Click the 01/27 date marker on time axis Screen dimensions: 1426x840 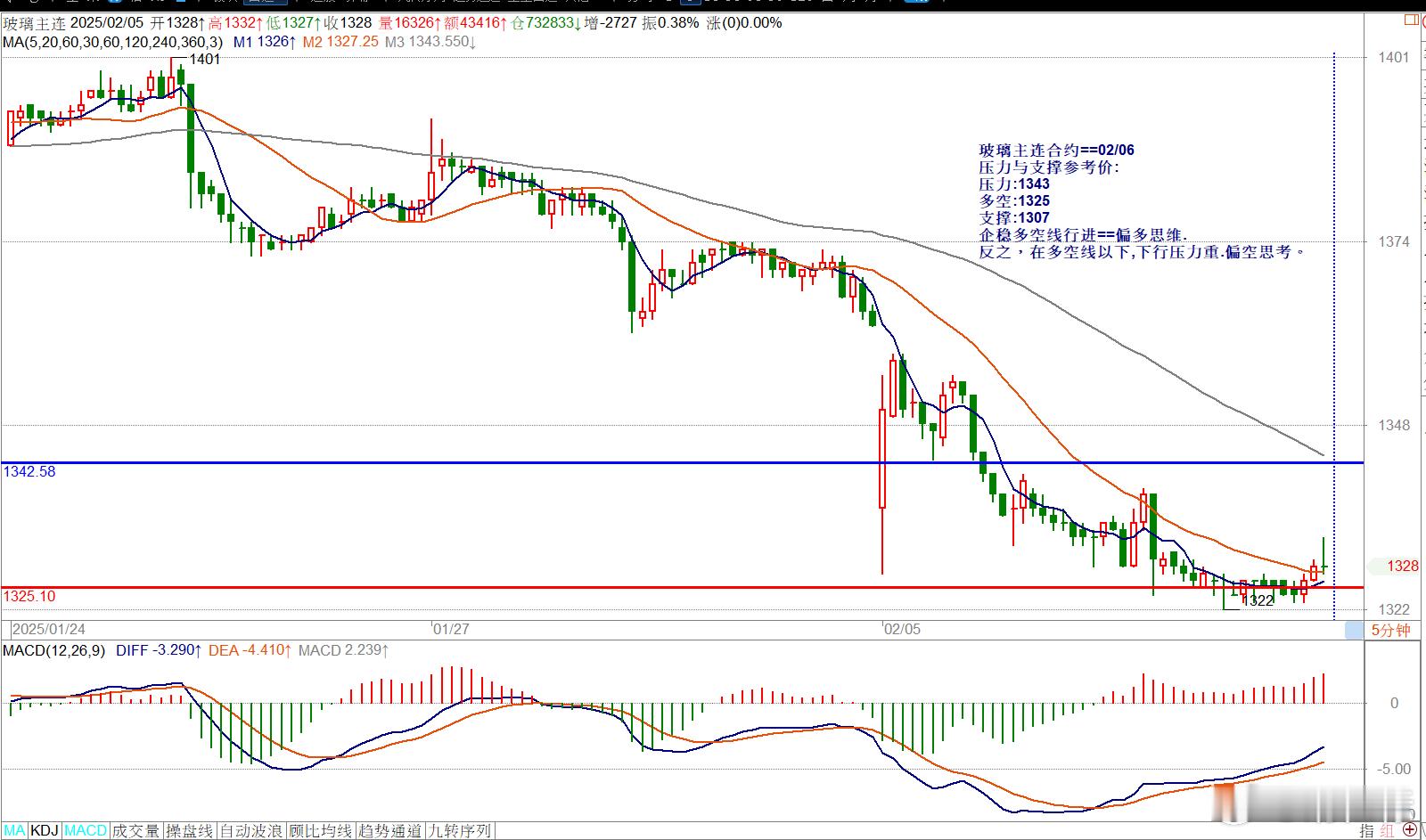click(451, 629)
